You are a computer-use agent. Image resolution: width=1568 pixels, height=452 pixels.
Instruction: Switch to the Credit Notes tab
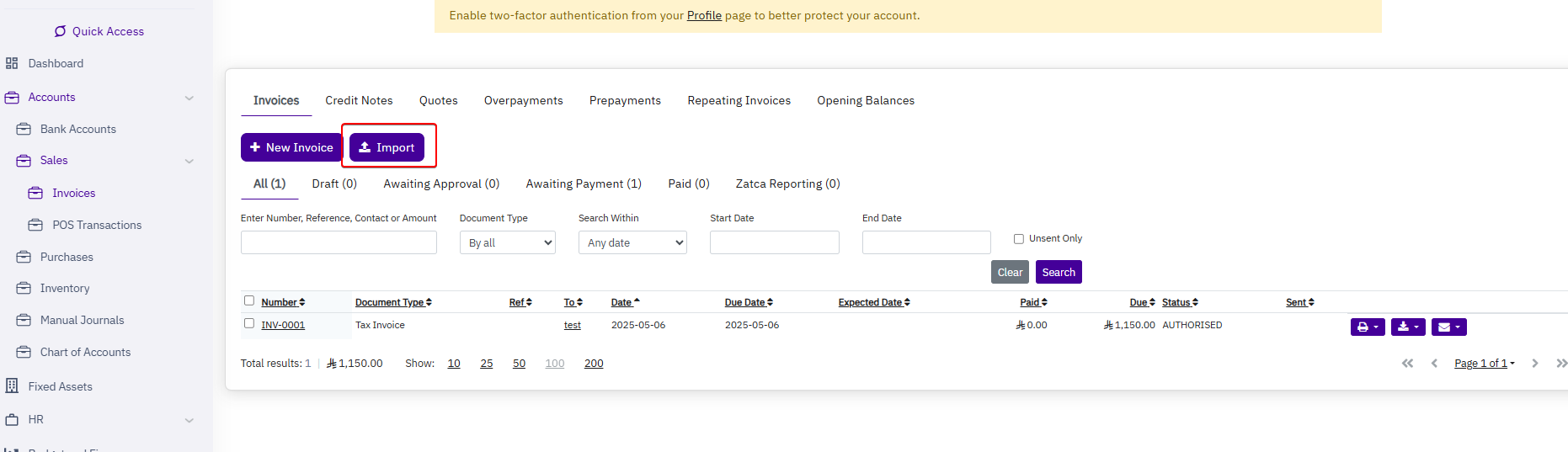coord(359,100)
